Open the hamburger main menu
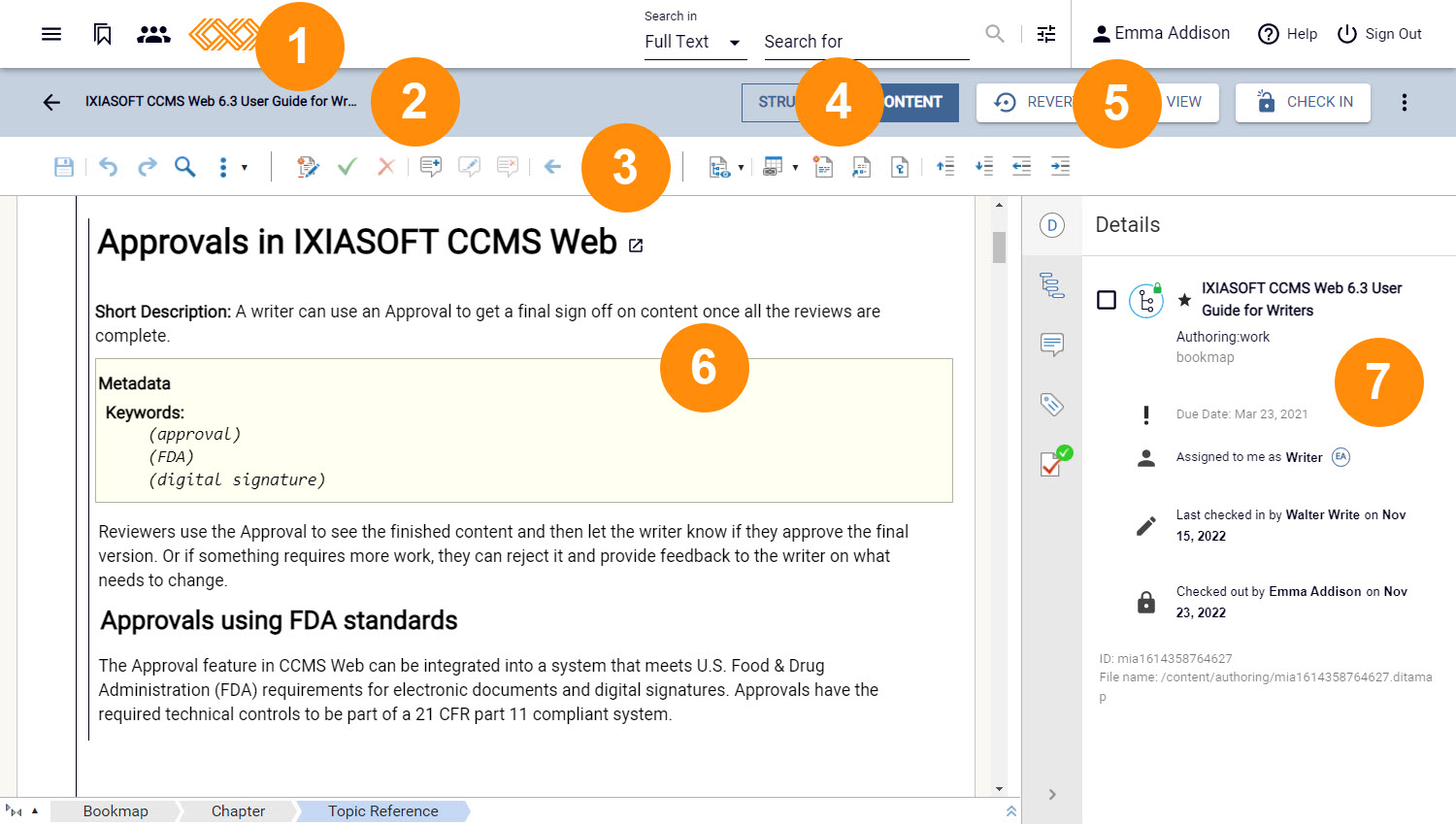Viewport: 1456px width, 825px height. [x=51, y=34]
